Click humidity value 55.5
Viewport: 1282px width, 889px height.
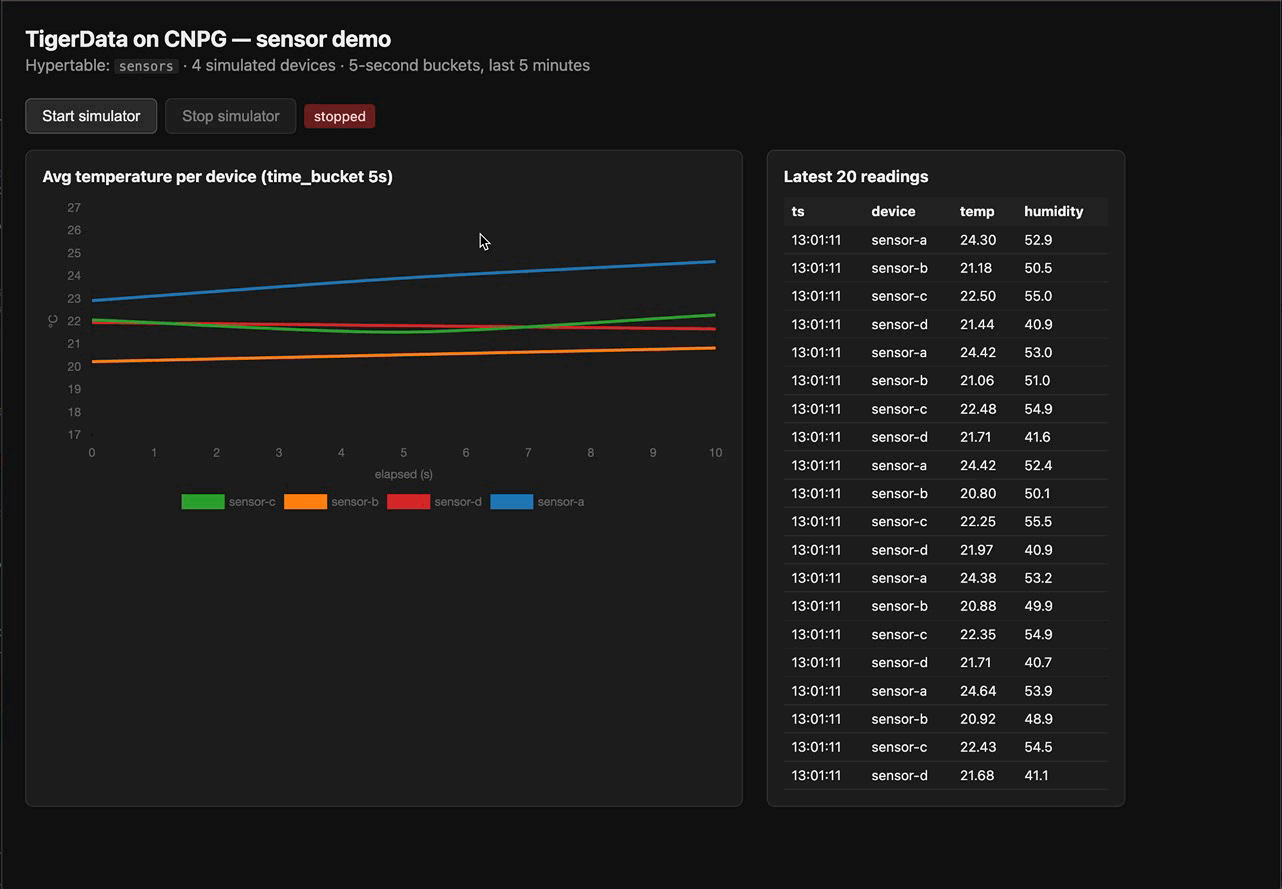[x=1038, y=521]
